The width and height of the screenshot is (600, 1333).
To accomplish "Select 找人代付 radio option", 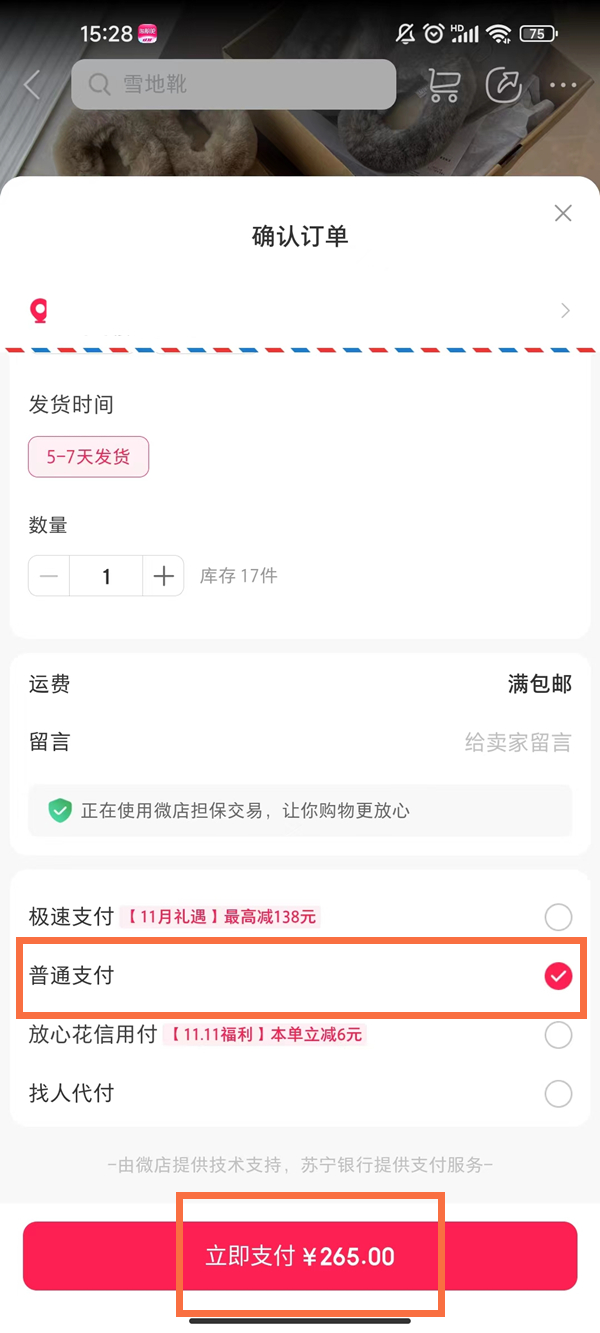I will point(558,1094).
